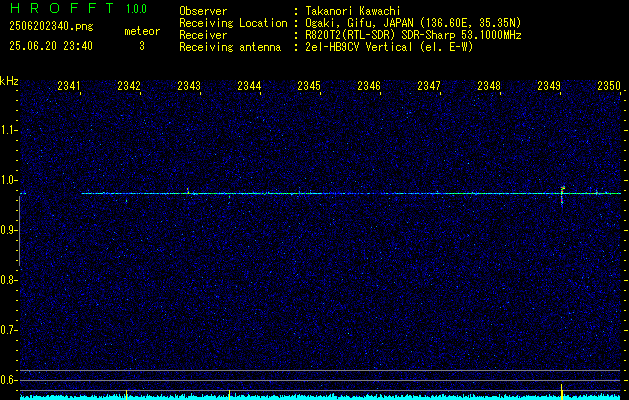Click the yellow detection marker below 2342

tap(126, 394)
